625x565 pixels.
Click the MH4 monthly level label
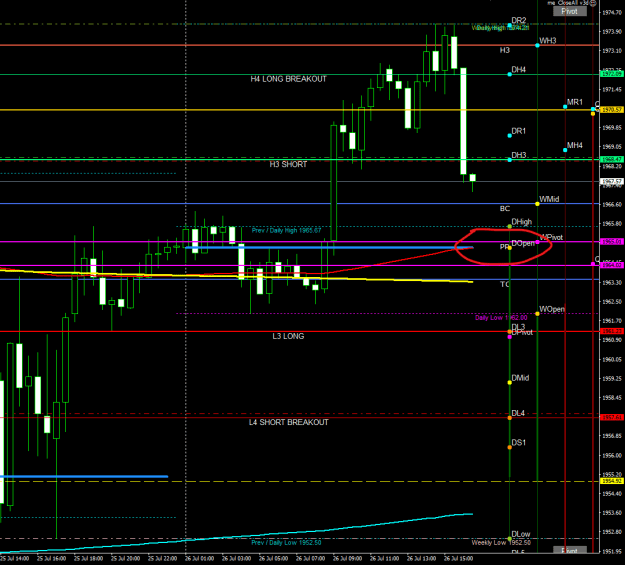575,145
